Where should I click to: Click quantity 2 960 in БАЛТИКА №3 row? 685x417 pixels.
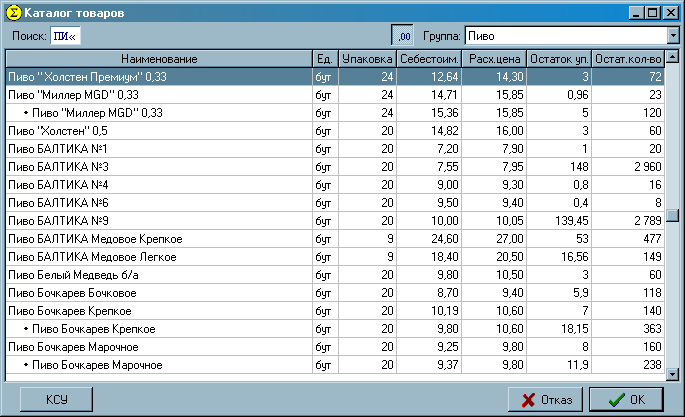pos(648,167)
